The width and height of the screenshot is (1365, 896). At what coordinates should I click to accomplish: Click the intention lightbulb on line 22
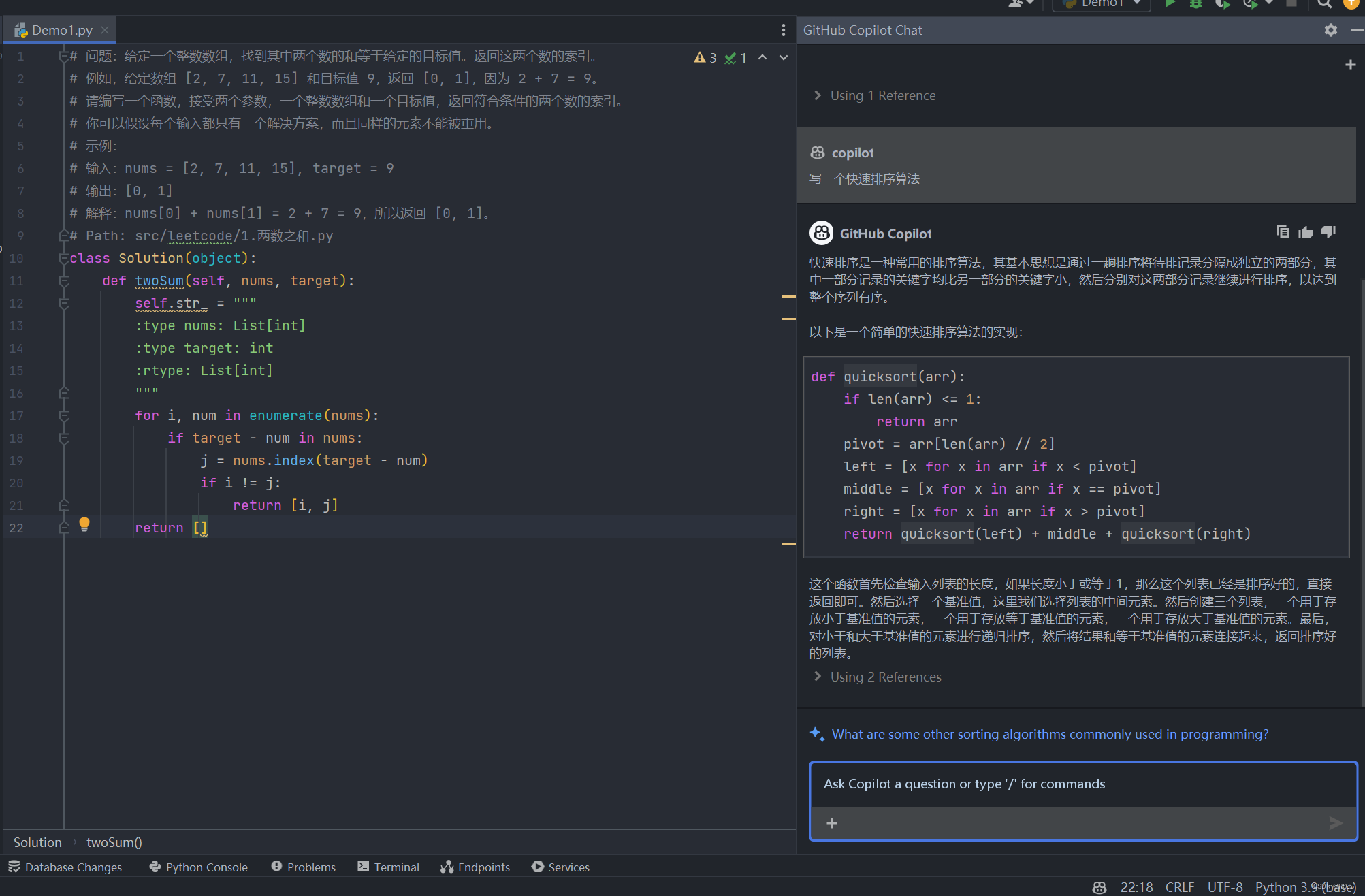[84, 524]
